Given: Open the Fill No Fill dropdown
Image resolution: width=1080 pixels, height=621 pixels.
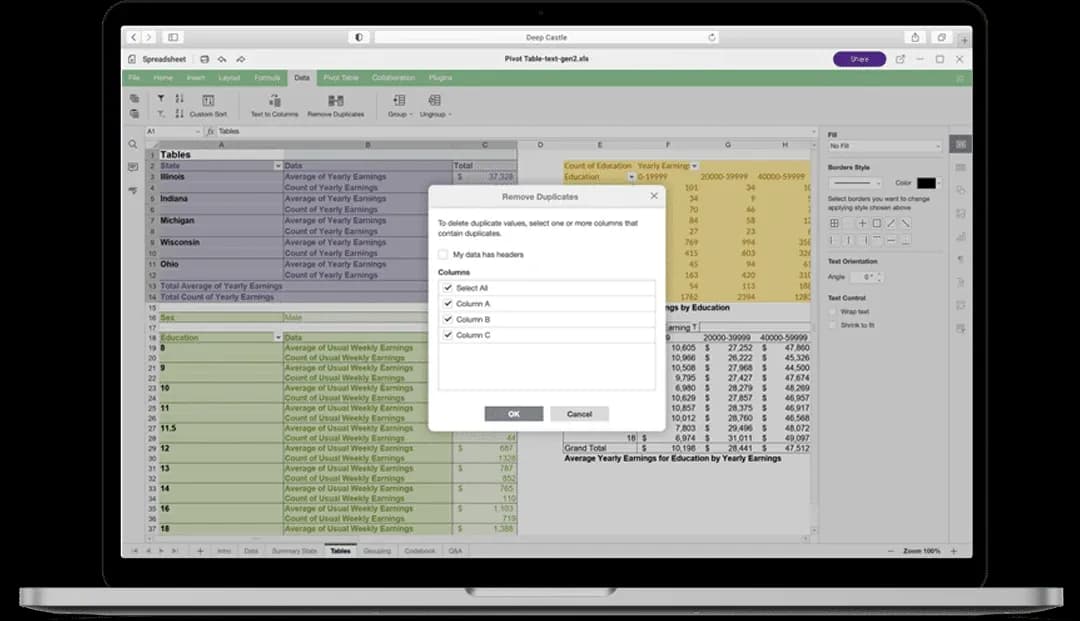Looking at the screenshot, I should [x=884, y=146].
